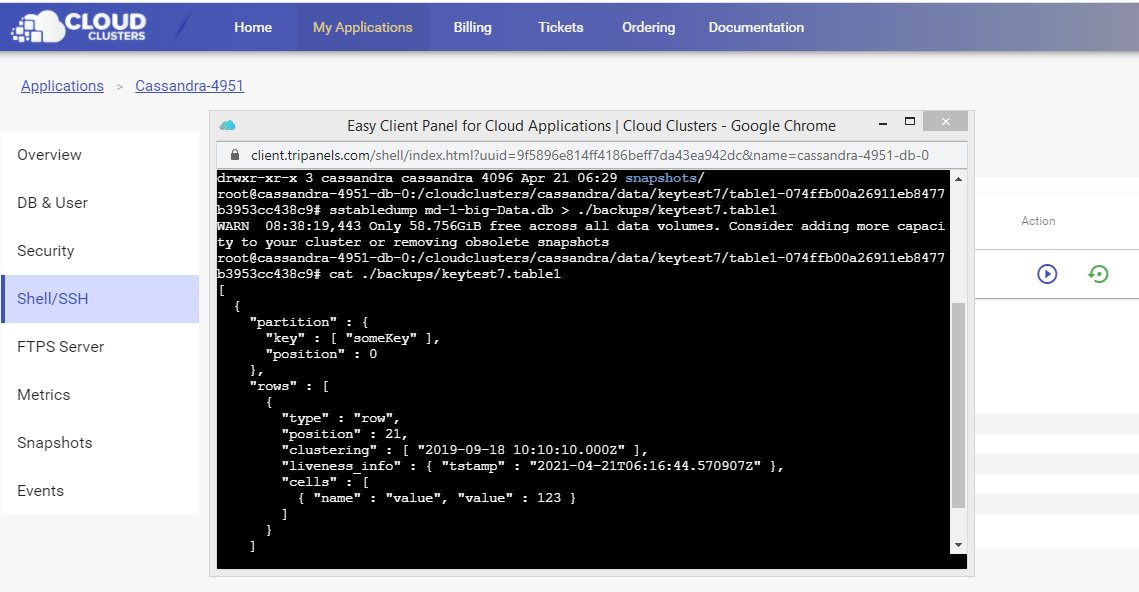The height and width of the screenshot is (592, 1139).
Task: Click the cloud favicon in popup title bar
Action: tap(227, 126)
